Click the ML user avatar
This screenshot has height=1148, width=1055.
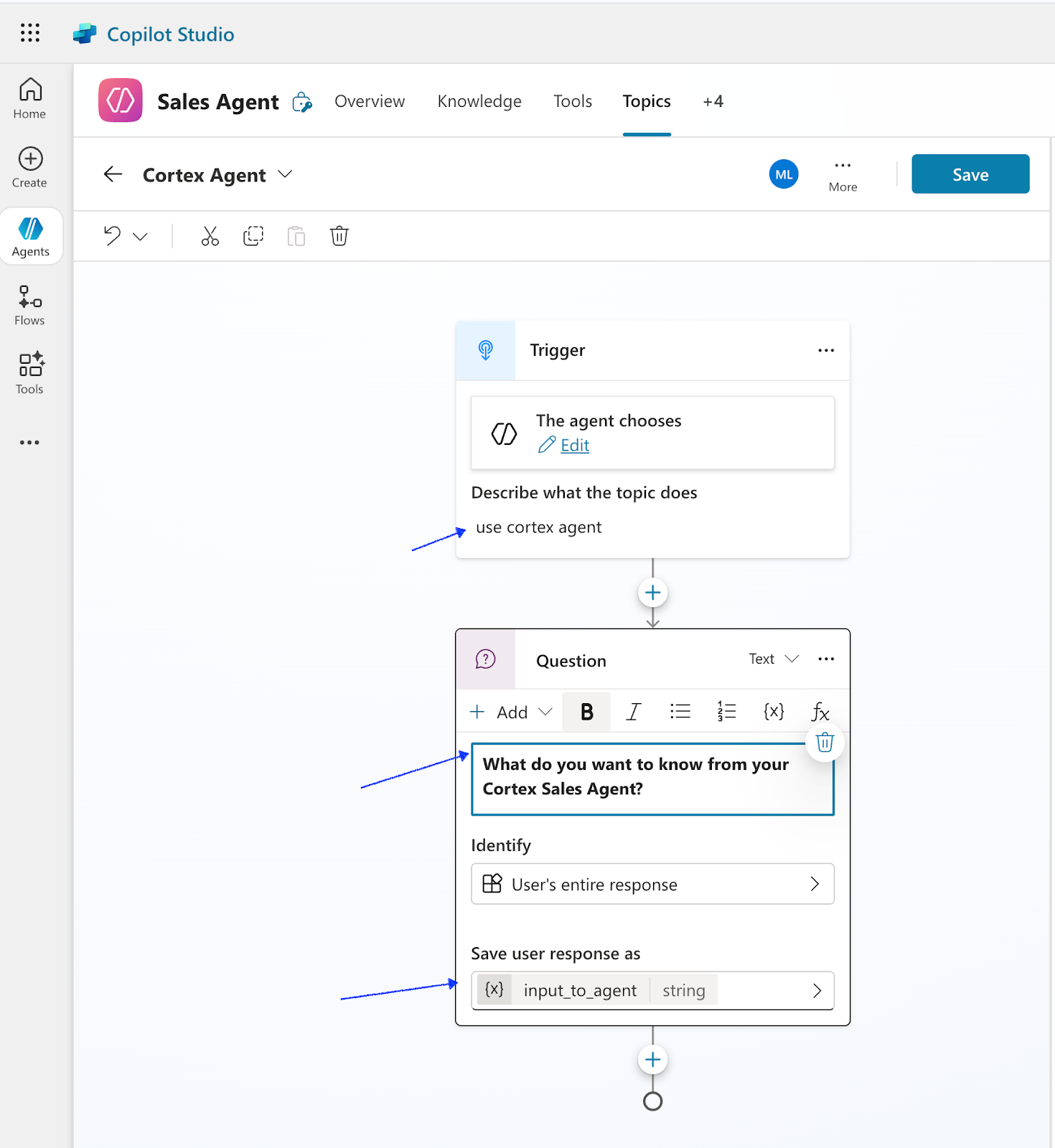coord(784,174)
